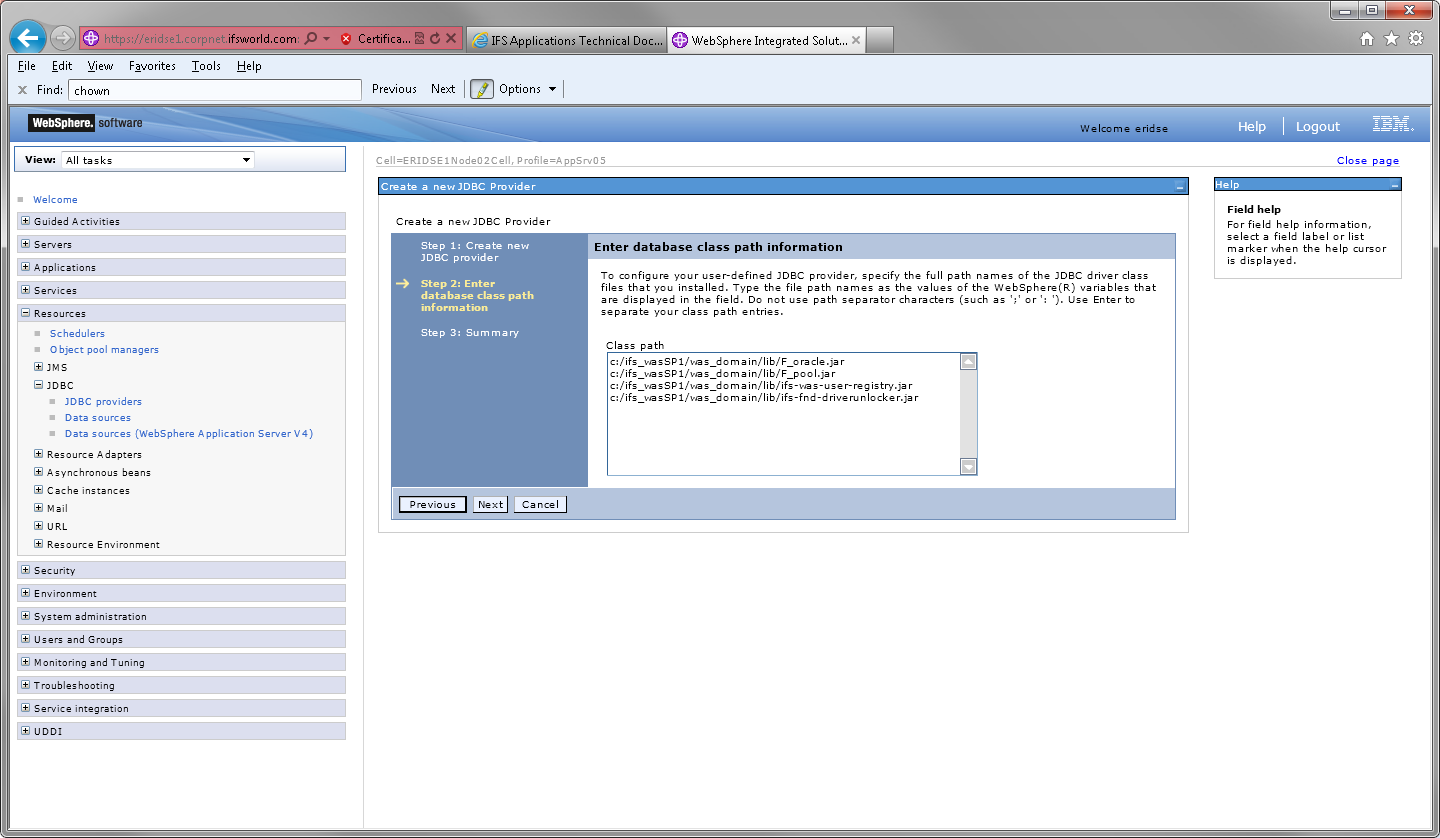Open the Schedulers link

click(77, 334)
